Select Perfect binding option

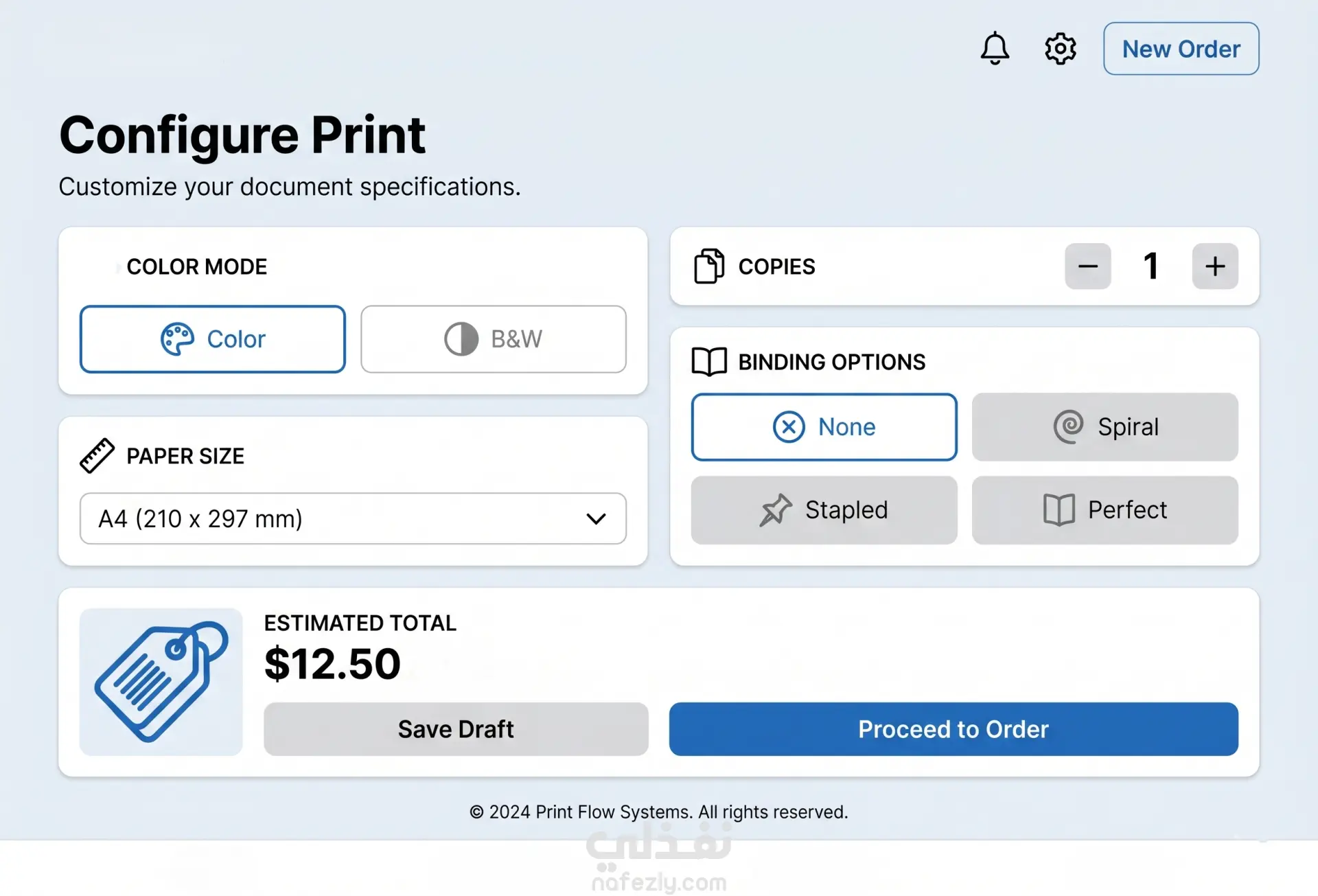pyautogui.click(x=1105, y=510)
